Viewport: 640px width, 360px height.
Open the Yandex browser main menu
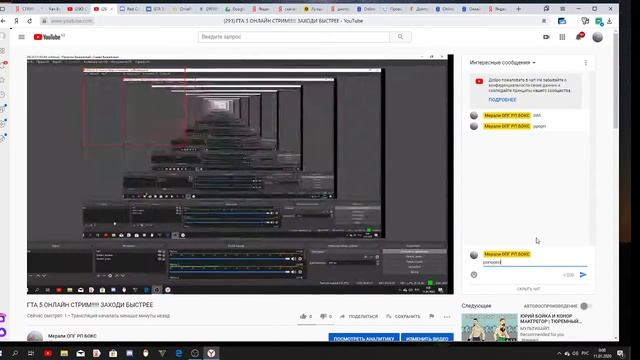[562, 9]
